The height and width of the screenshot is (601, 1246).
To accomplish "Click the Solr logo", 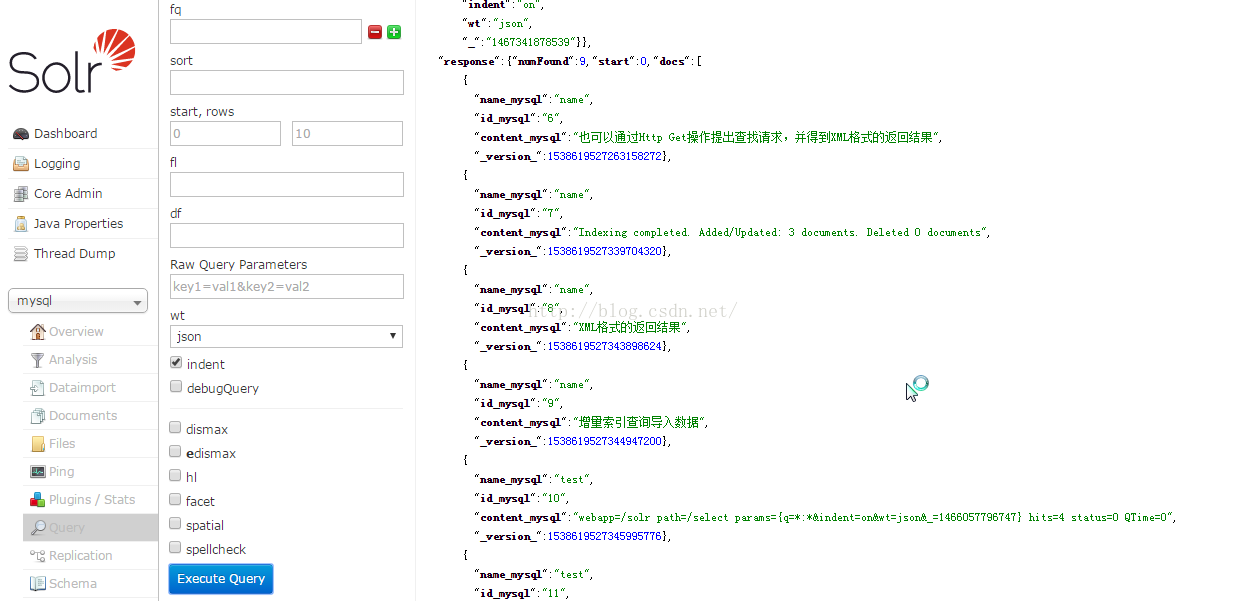I will coord(72,61).
